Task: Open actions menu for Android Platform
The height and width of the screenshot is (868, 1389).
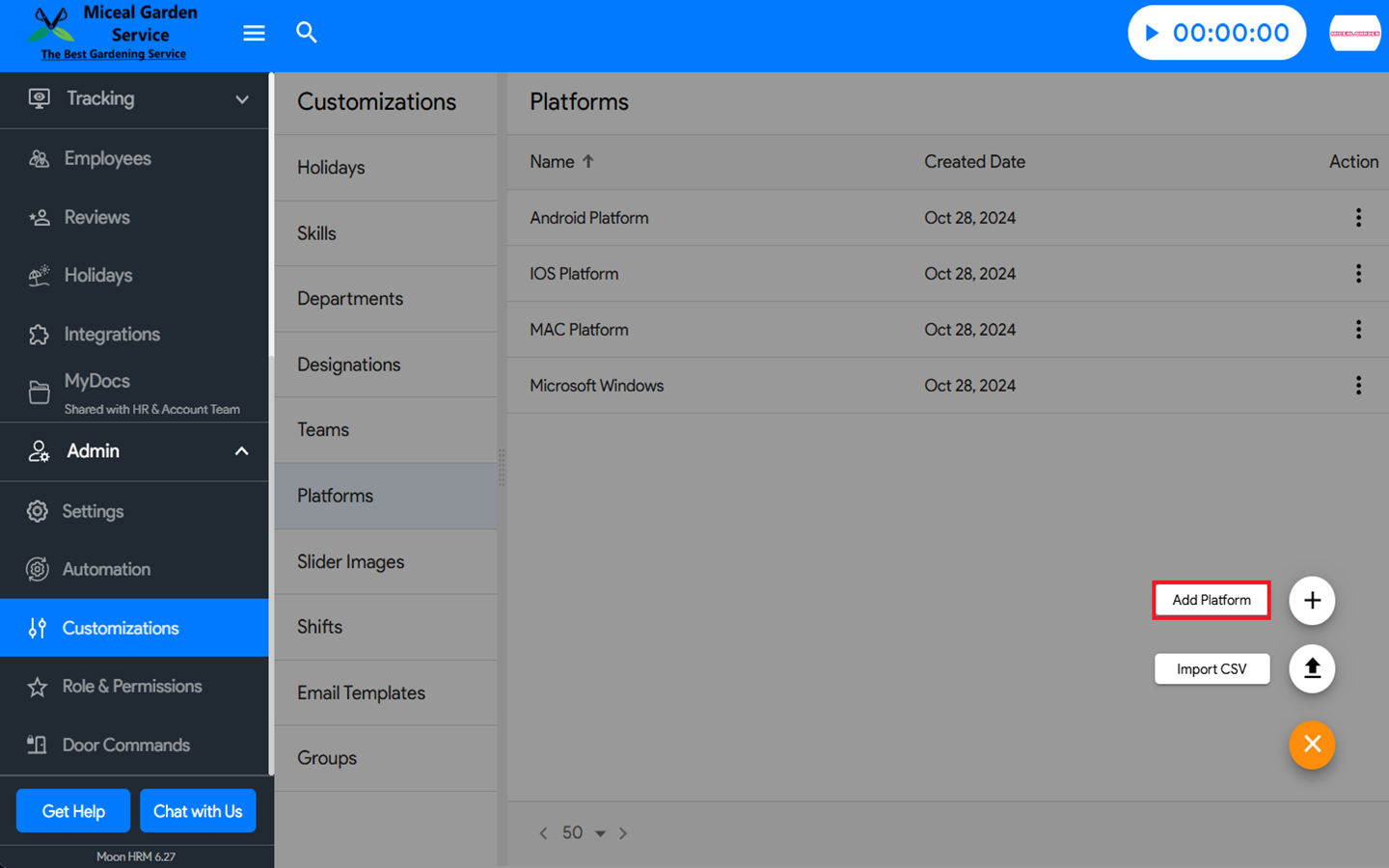Action: pyautogui.click(x=1358, y=218)
